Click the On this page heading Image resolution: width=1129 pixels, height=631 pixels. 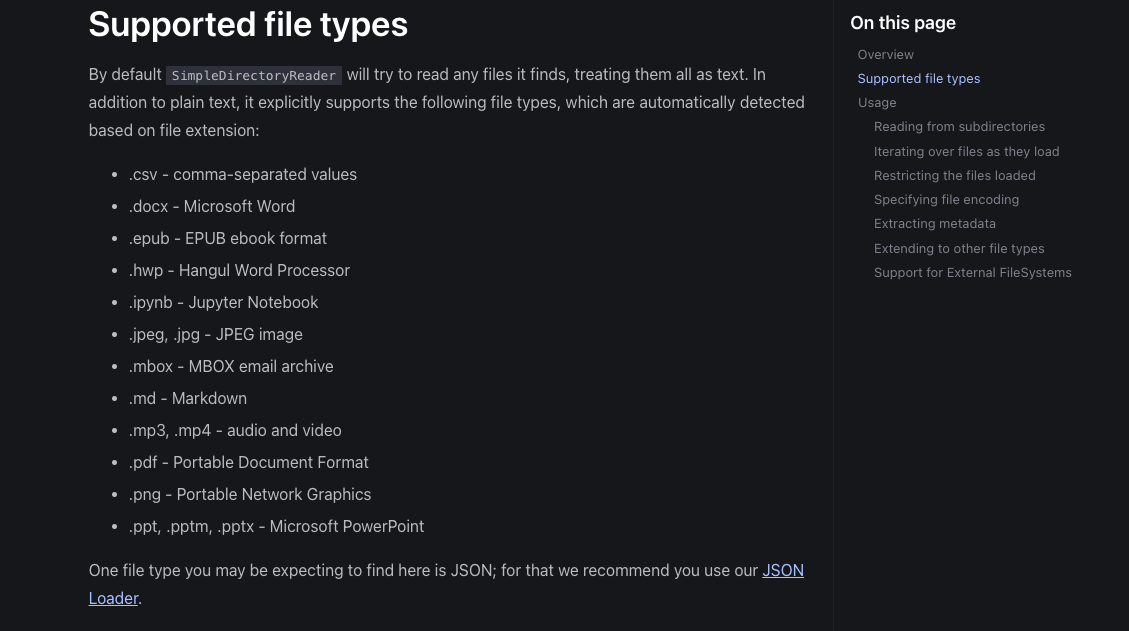point(902,23)
